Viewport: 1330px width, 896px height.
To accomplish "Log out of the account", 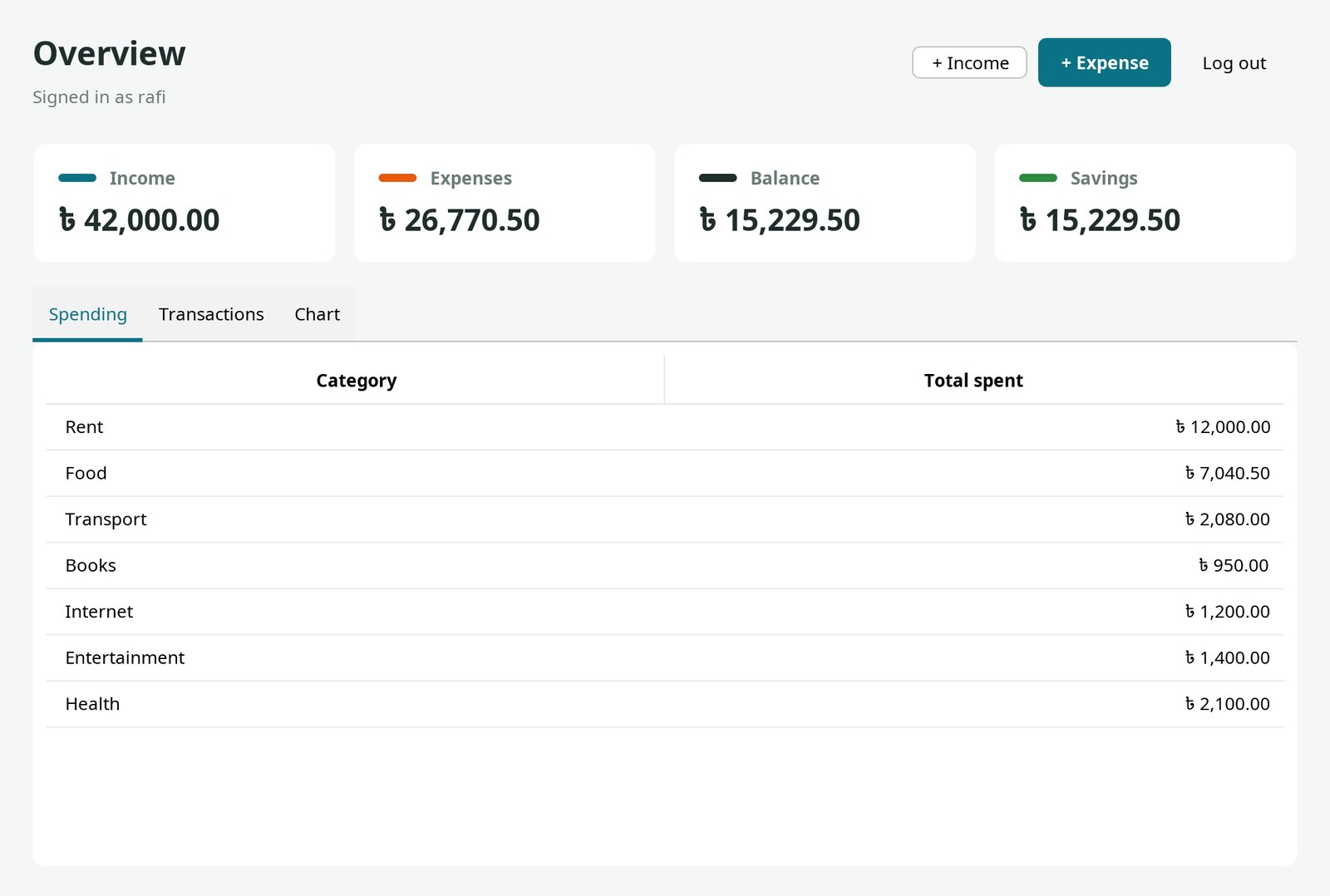I will click(x=1234, y=63).
